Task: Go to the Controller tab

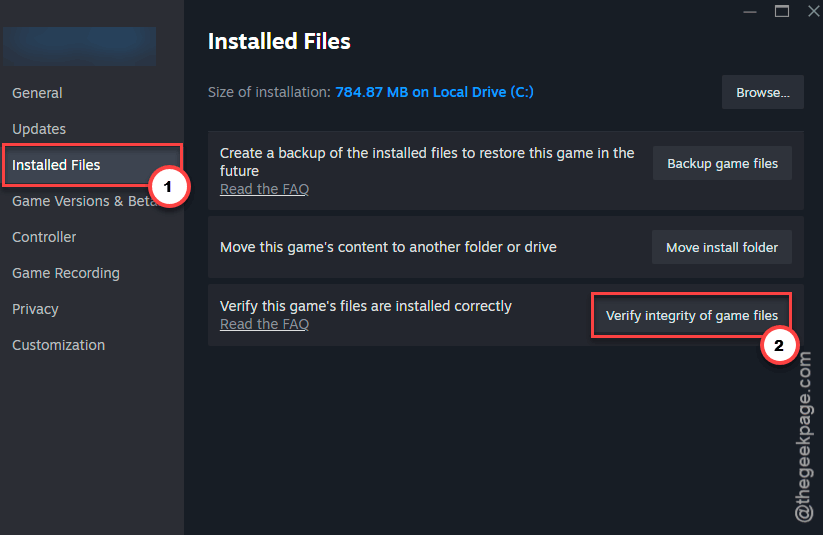Action: 44,237
